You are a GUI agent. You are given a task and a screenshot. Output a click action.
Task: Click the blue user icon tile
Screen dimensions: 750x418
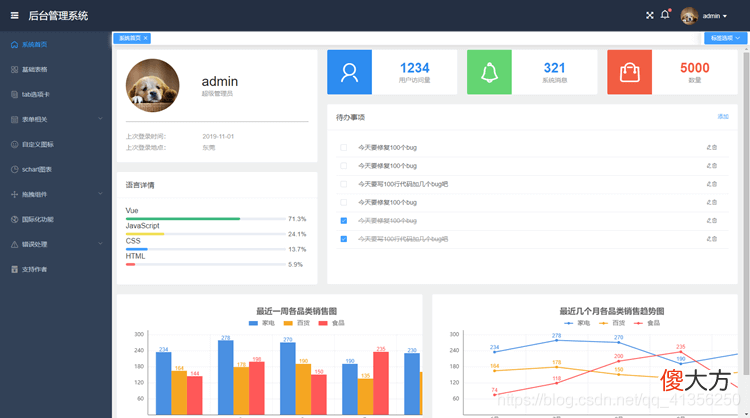[x=349, y=72]
